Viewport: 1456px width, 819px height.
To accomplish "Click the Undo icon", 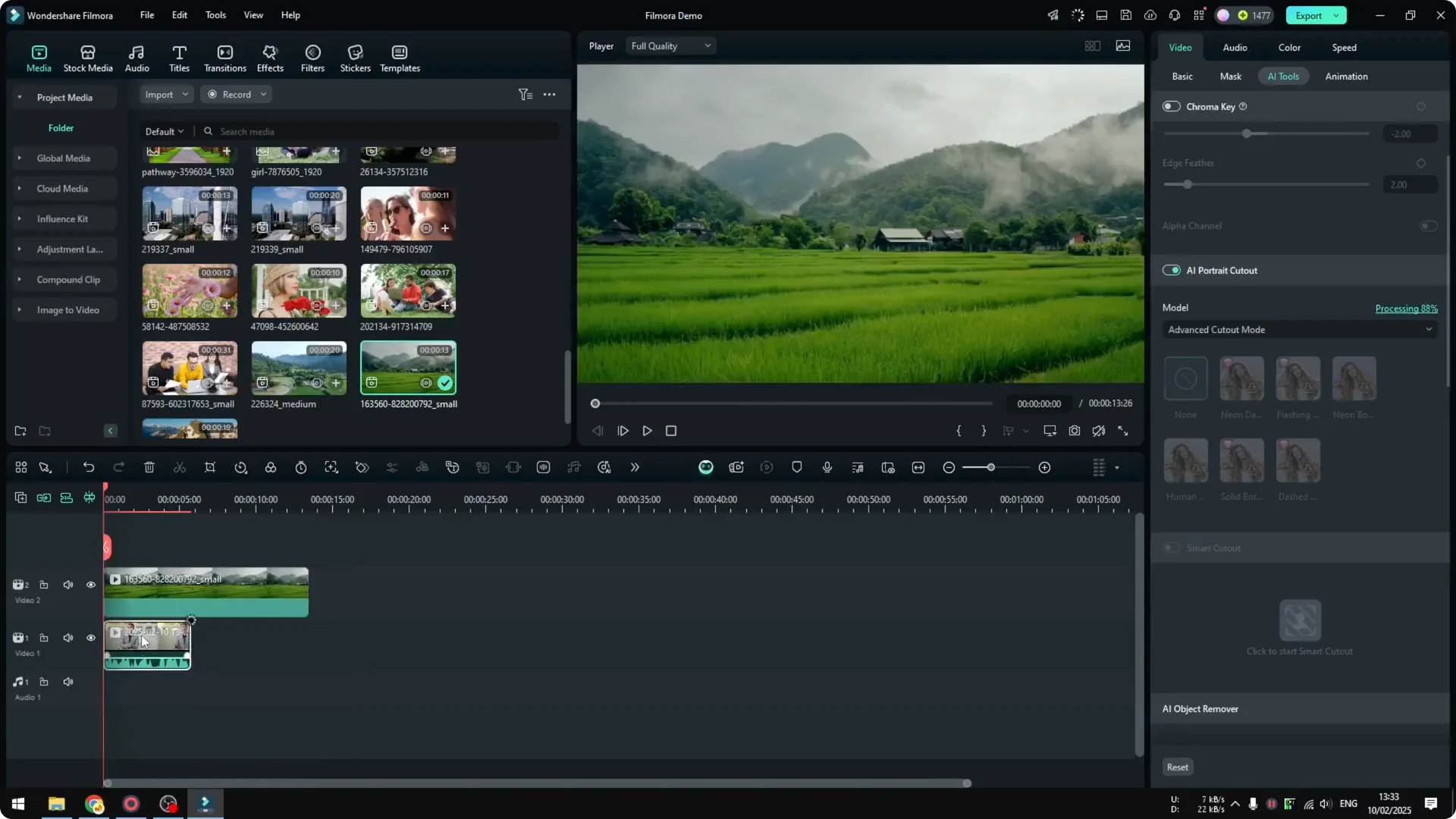I will [89, 467].
